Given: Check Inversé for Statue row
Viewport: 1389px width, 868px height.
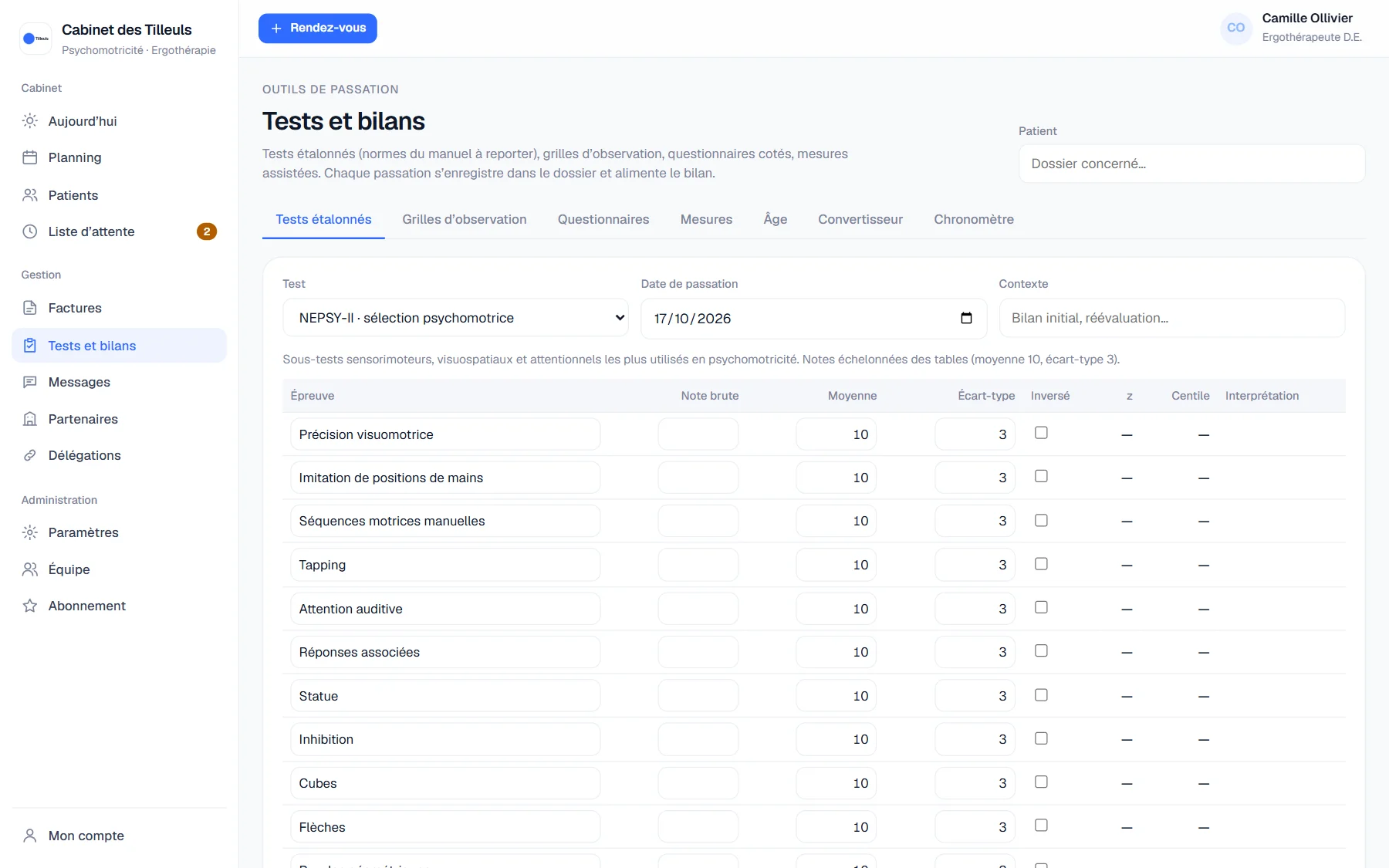Looking at the screenshot, I should click(1041, 695).
